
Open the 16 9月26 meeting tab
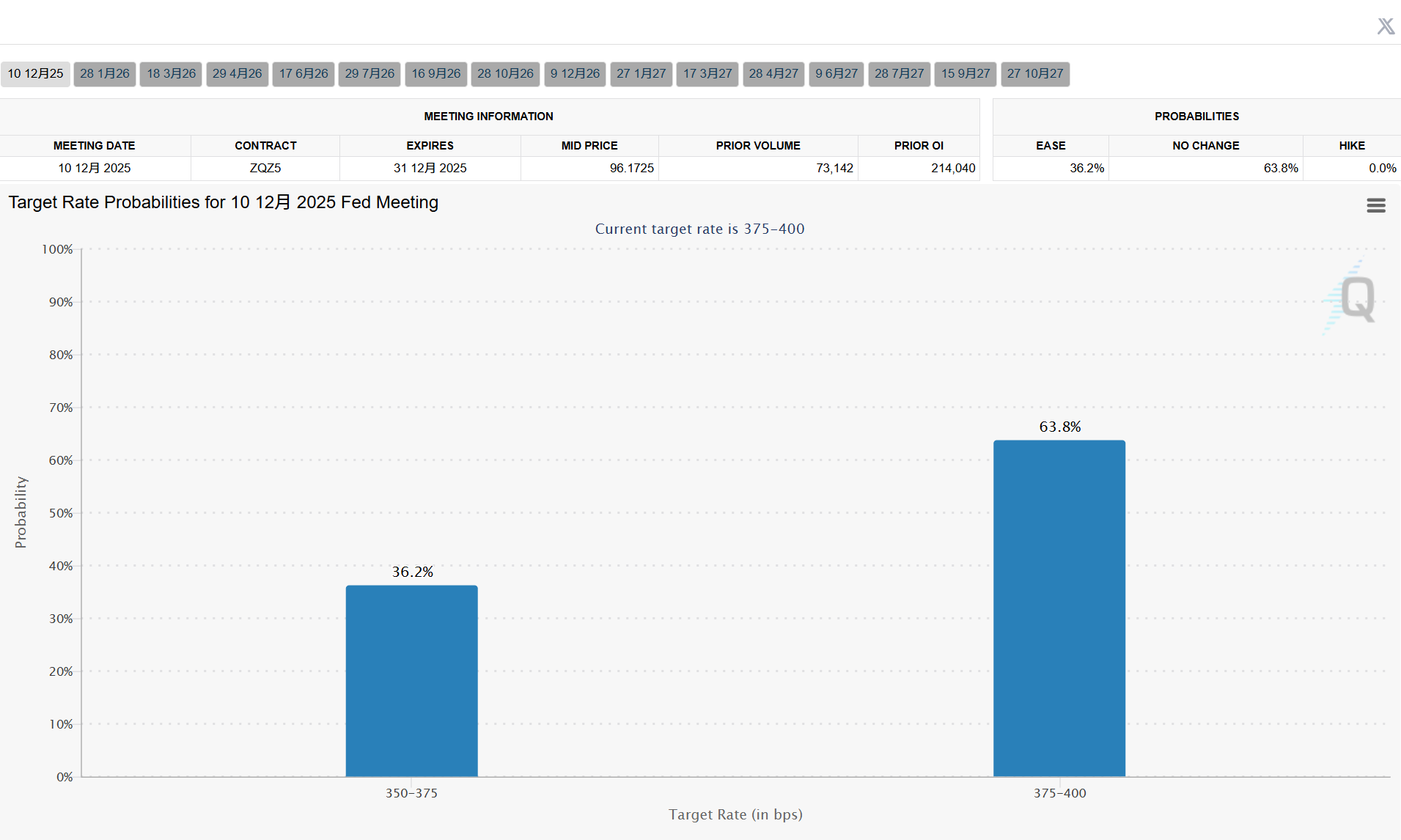coord(436,74)
